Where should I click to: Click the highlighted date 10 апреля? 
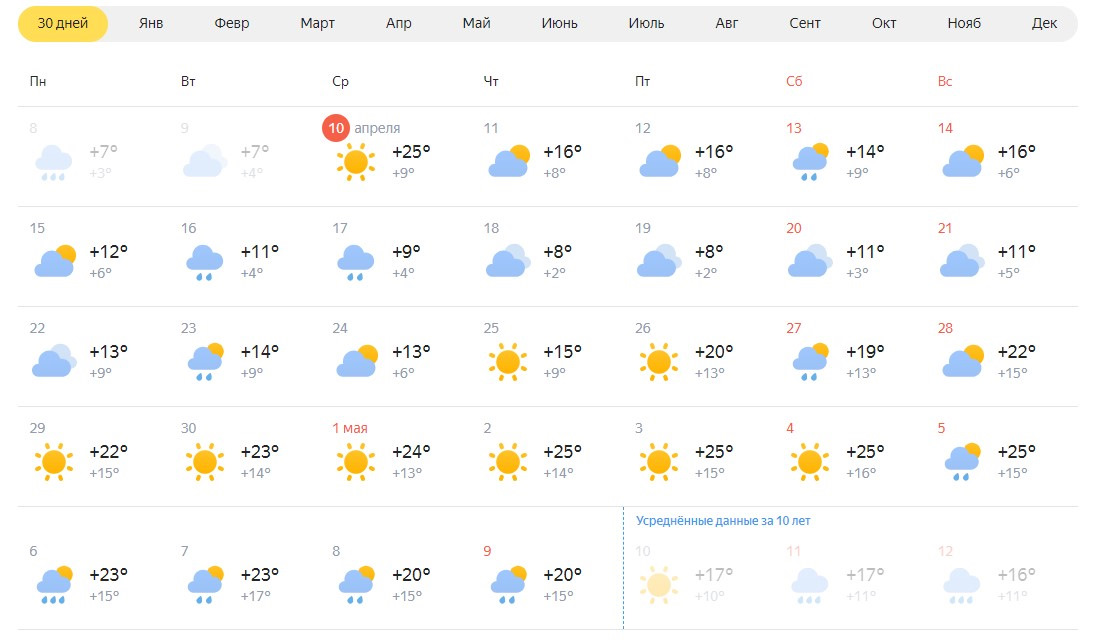pyautogui.click(x=336, y=128)
